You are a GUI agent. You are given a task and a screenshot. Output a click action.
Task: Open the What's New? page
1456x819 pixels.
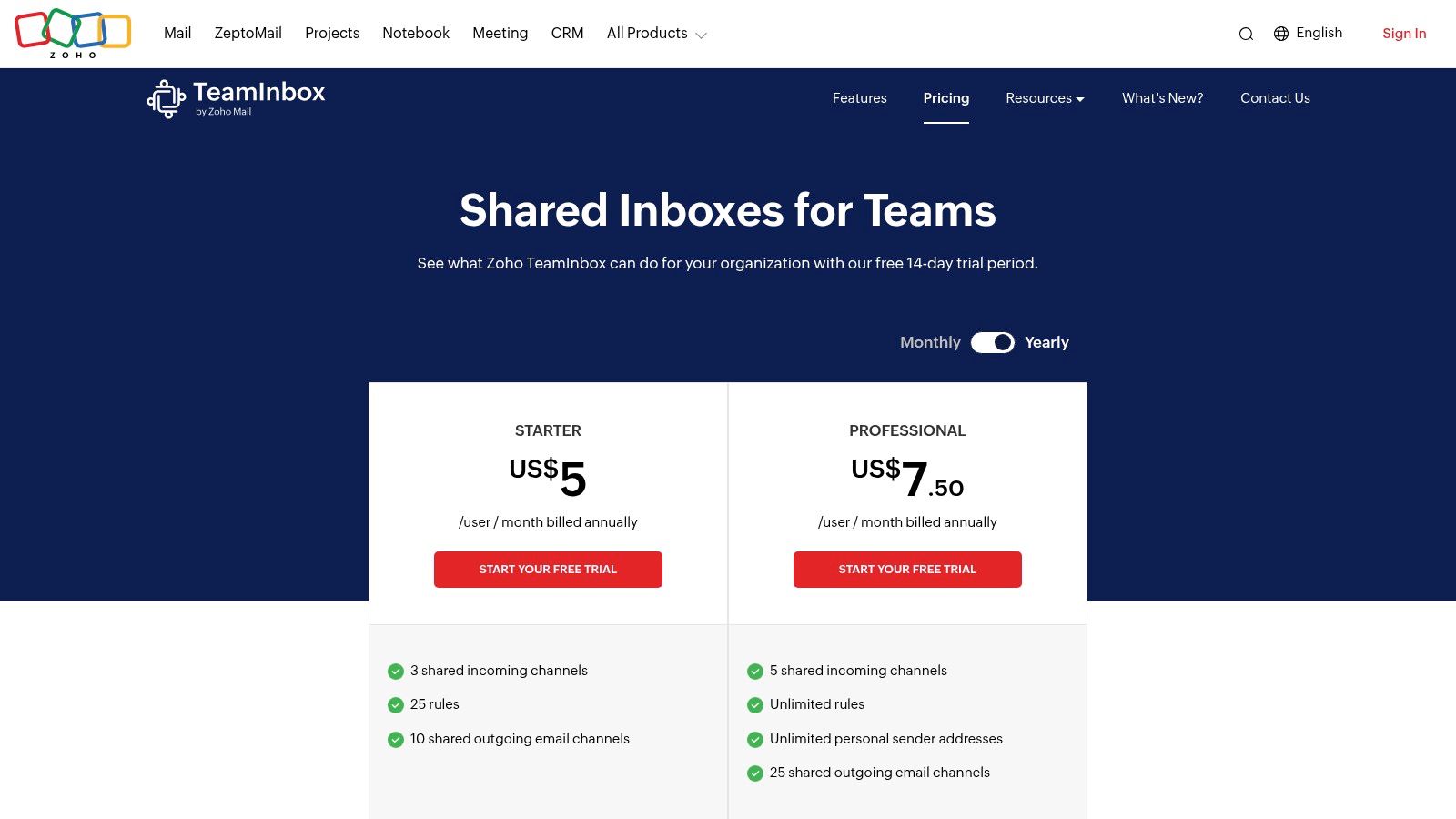pos(1162,98)
